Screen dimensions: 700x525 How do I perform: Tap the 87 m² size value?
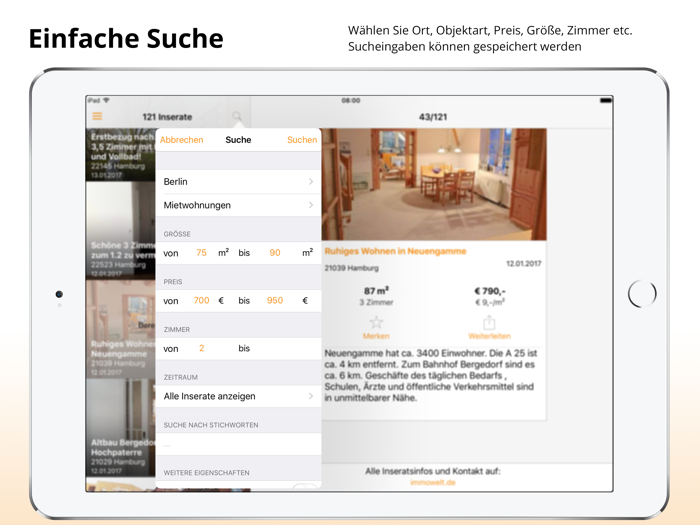pos(376,291)
